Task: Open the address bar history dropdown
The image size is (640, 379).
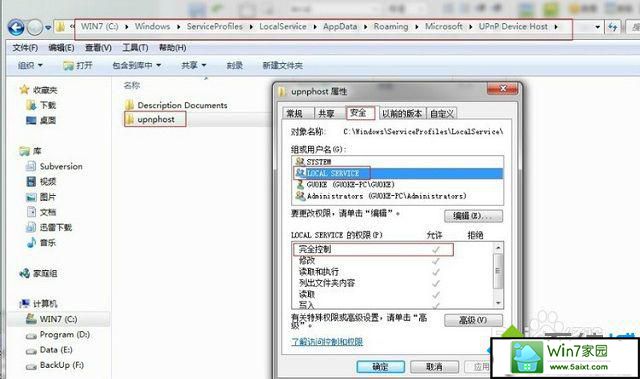Action: [x=597, y=27]
